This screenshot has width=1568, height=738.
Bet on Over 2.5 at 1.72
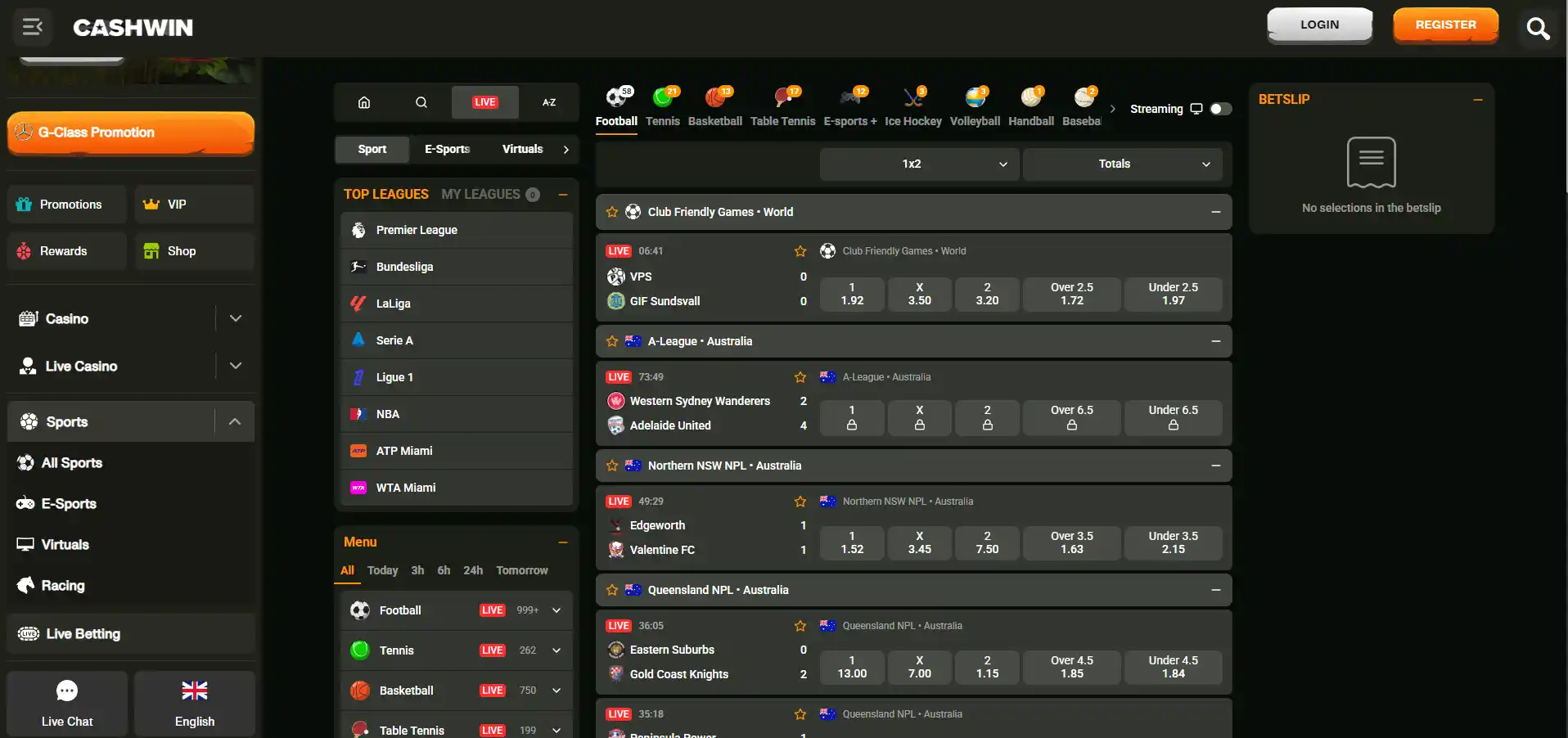[1071, 294]
